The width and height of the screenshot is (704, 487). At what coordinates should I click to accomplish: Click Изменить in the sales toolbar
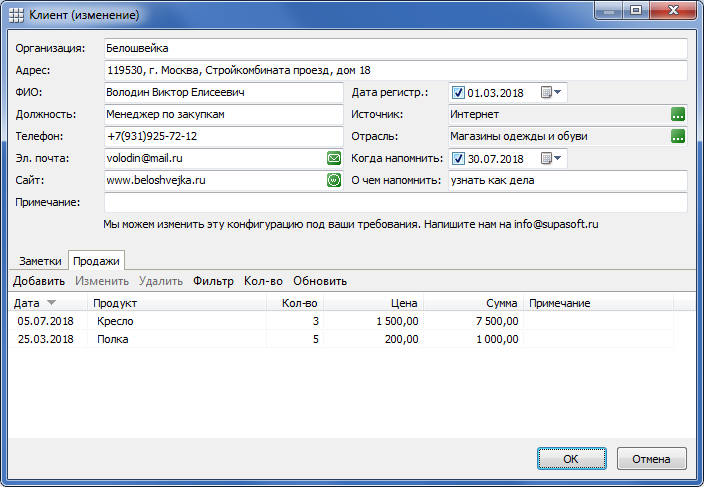pos(102,281)
